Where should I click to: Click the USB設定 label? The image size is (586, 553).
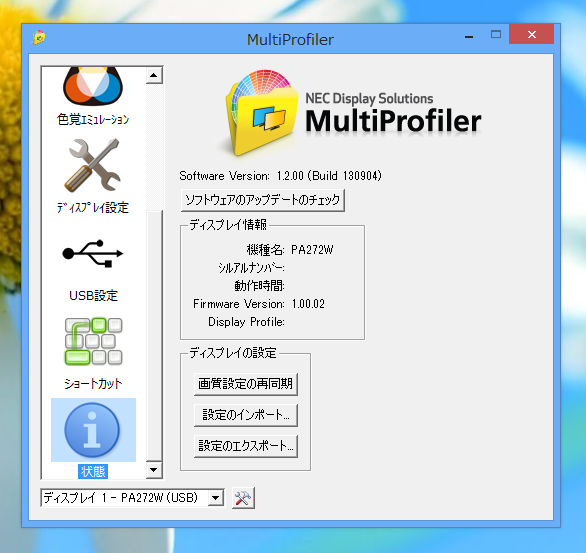click(93, 296)
